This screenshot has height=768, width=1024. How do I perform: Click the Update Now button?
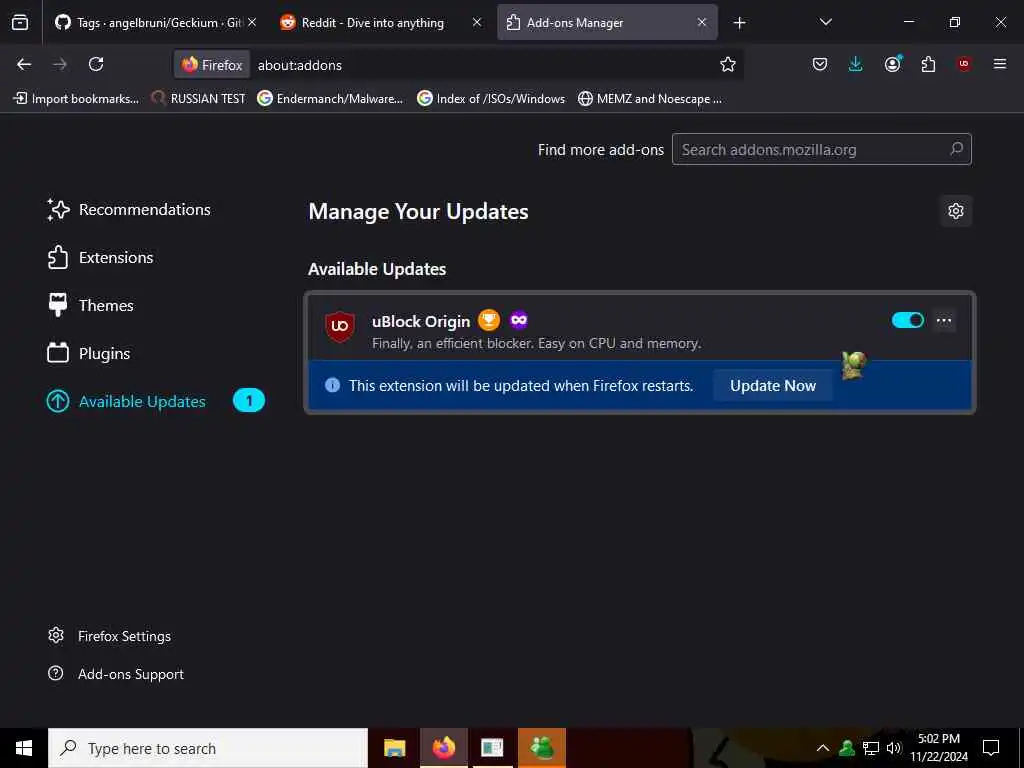[x=773, y=385]
